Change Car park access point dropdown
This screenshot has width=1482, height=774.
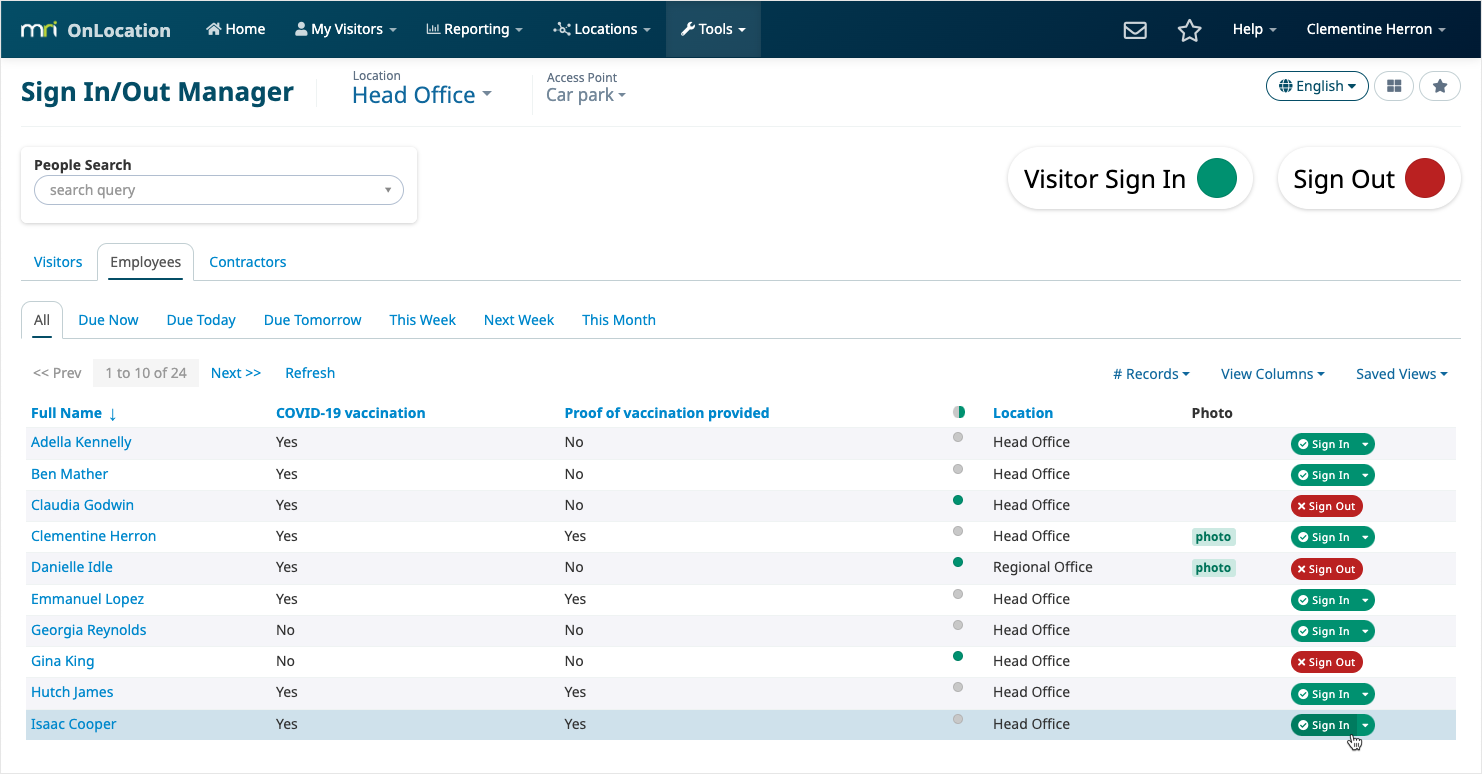click(586, 95)
